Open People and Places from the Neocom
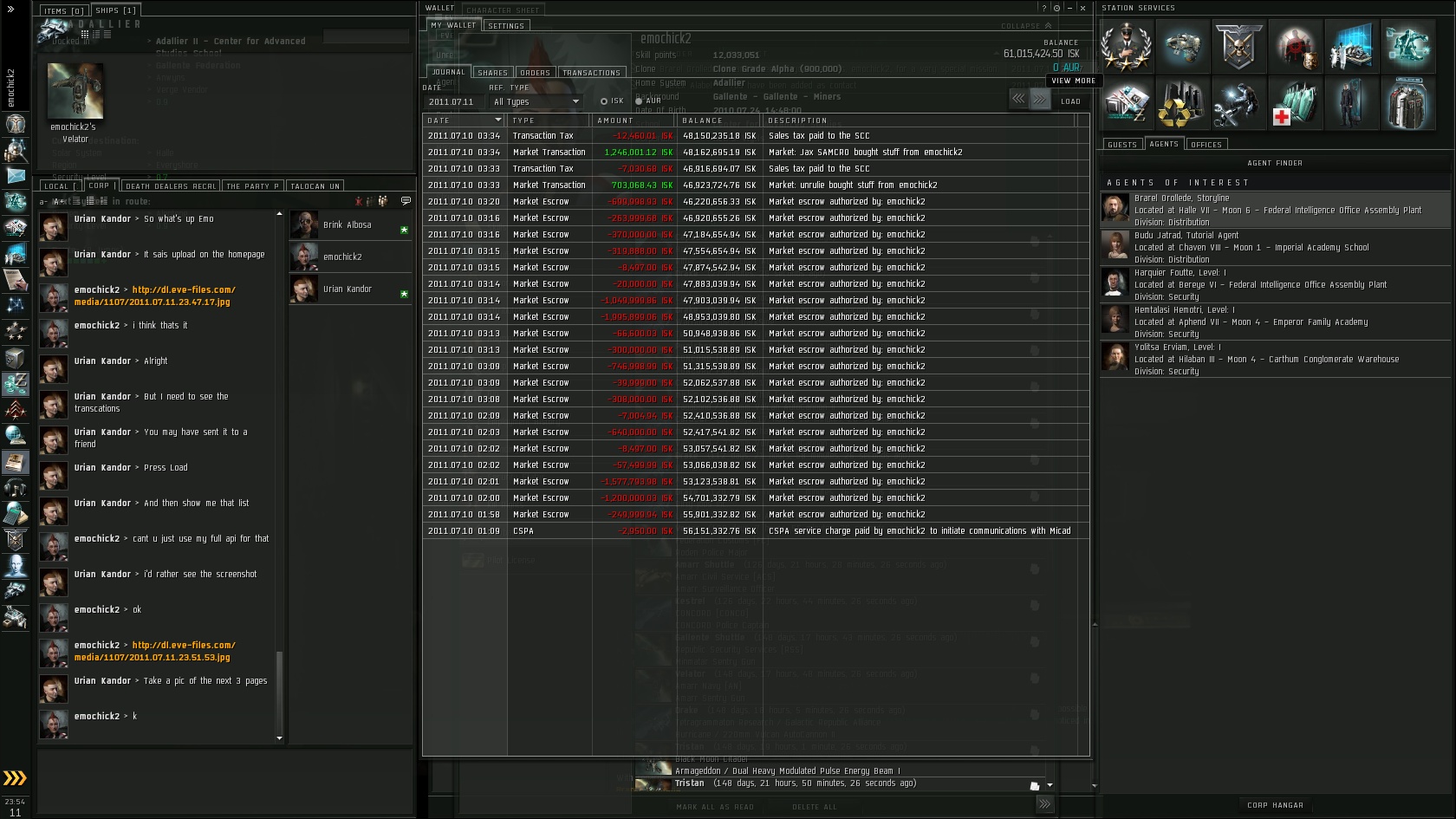This screenshot has height=819, width=1456. pos(16,150)
